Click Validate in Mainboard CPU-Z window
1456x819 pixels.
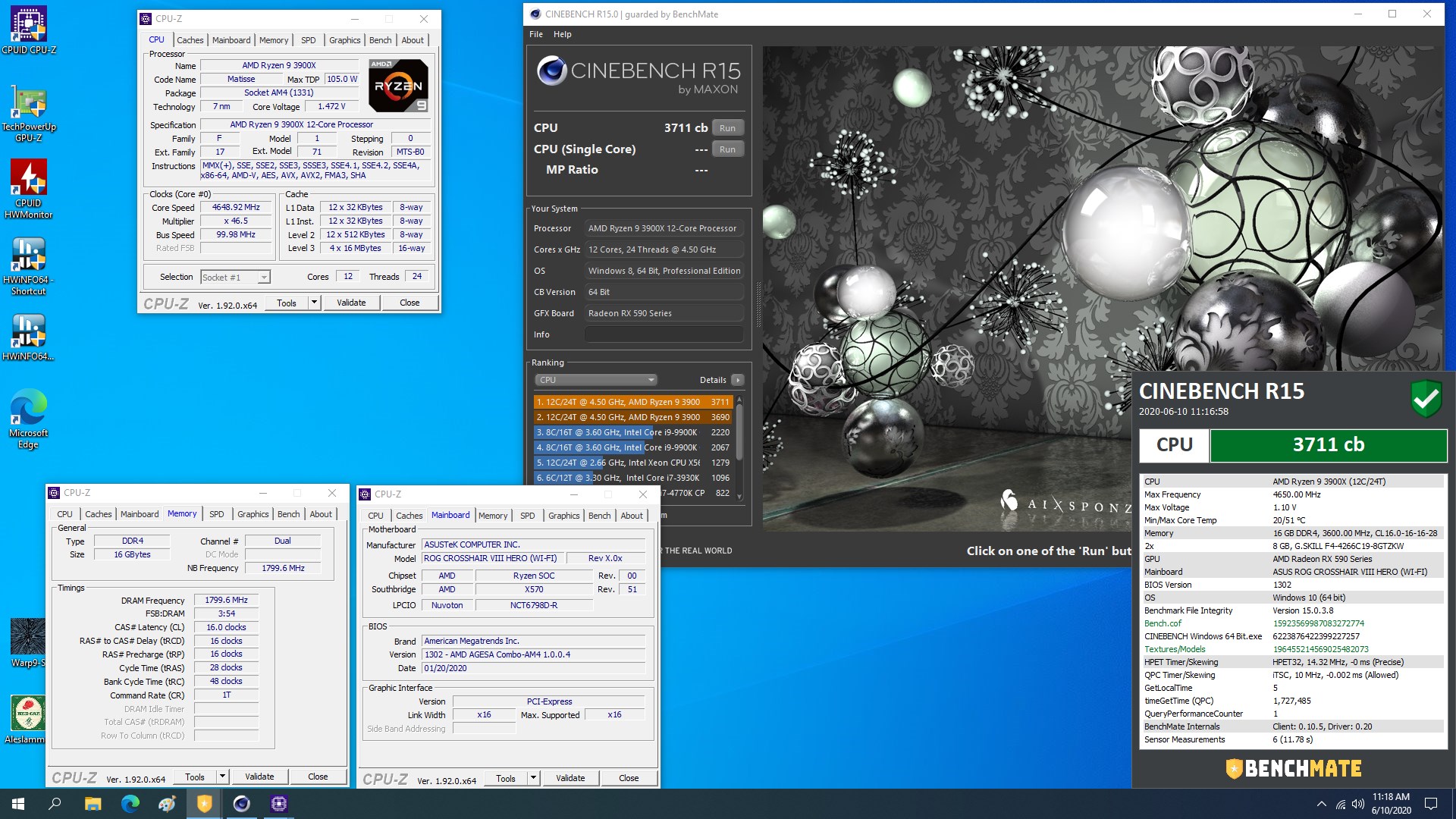pyautogui.click(x=570, y=778)
